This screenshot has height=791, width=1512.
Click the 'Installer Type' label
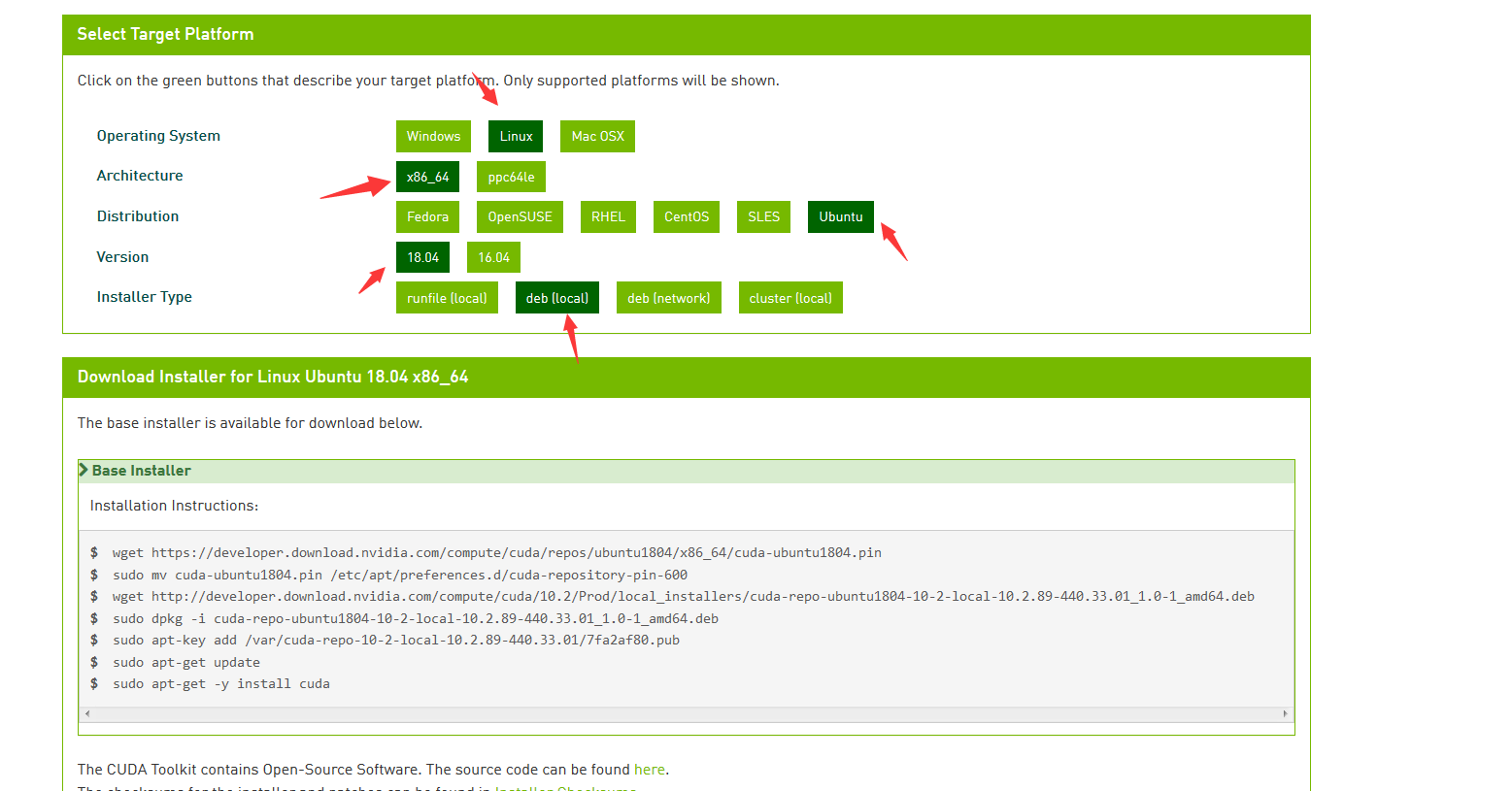click(x=145, y=297)
